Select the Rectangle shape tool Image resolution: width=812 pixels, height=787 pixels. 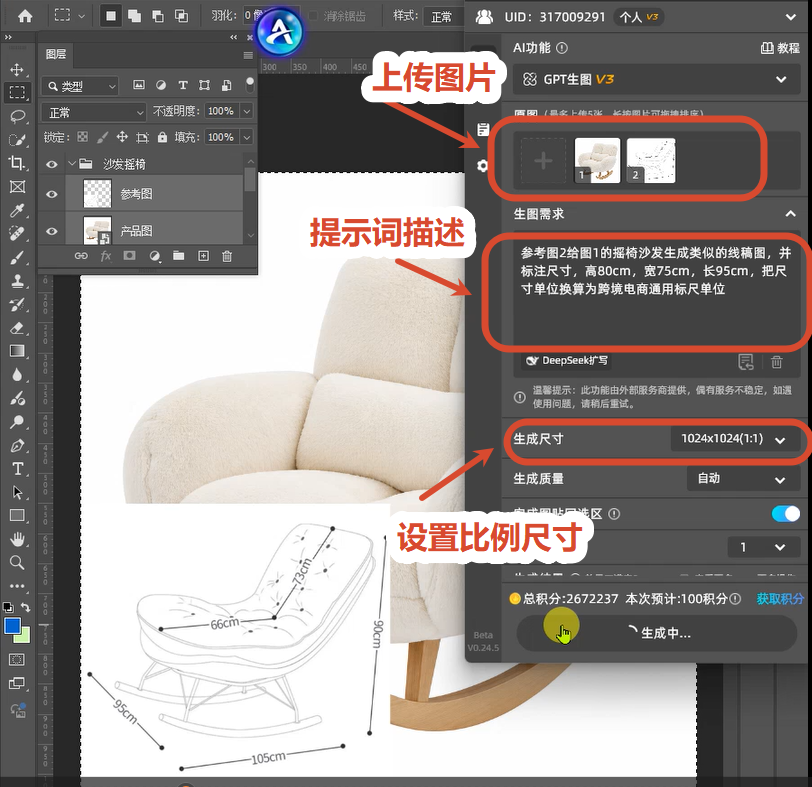(17, 516)
